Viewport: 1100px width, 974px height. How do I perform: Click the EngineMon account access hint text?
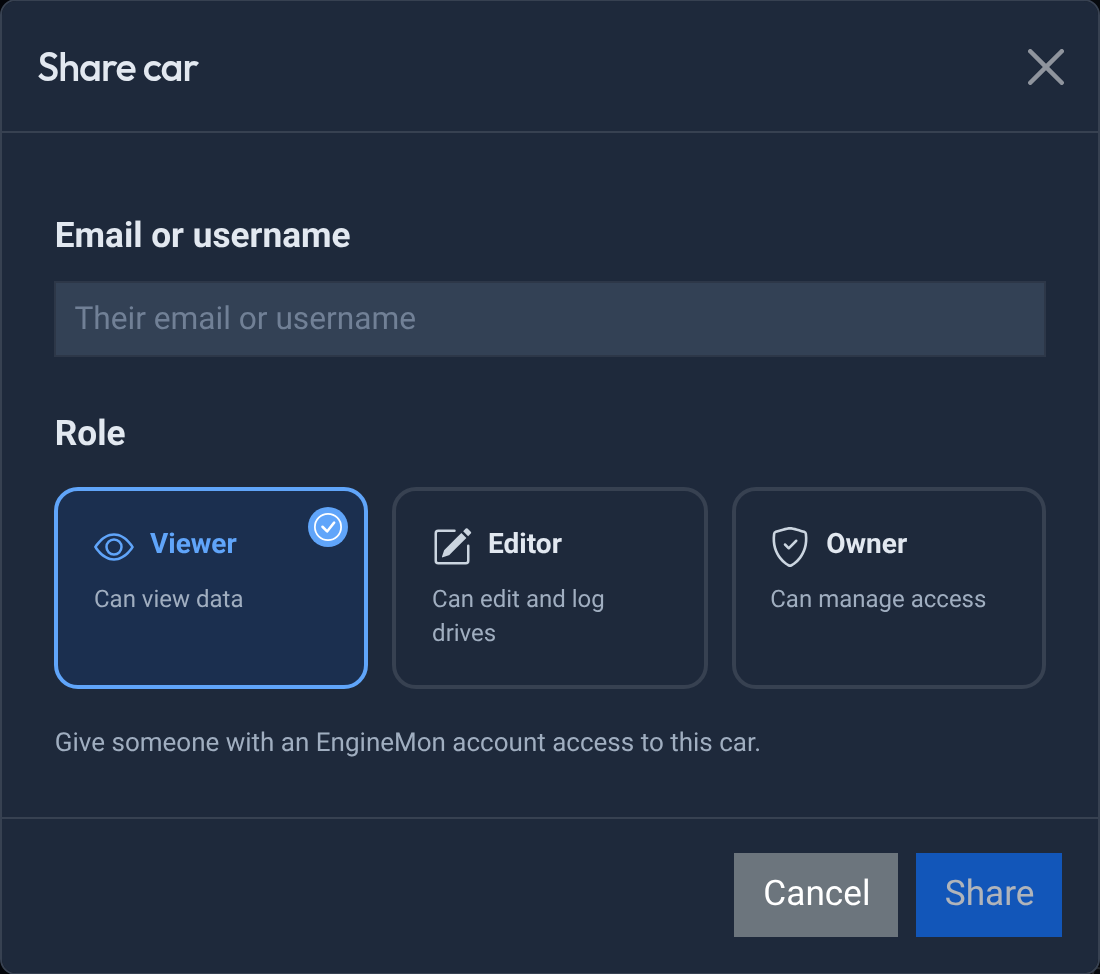point(408,742)
